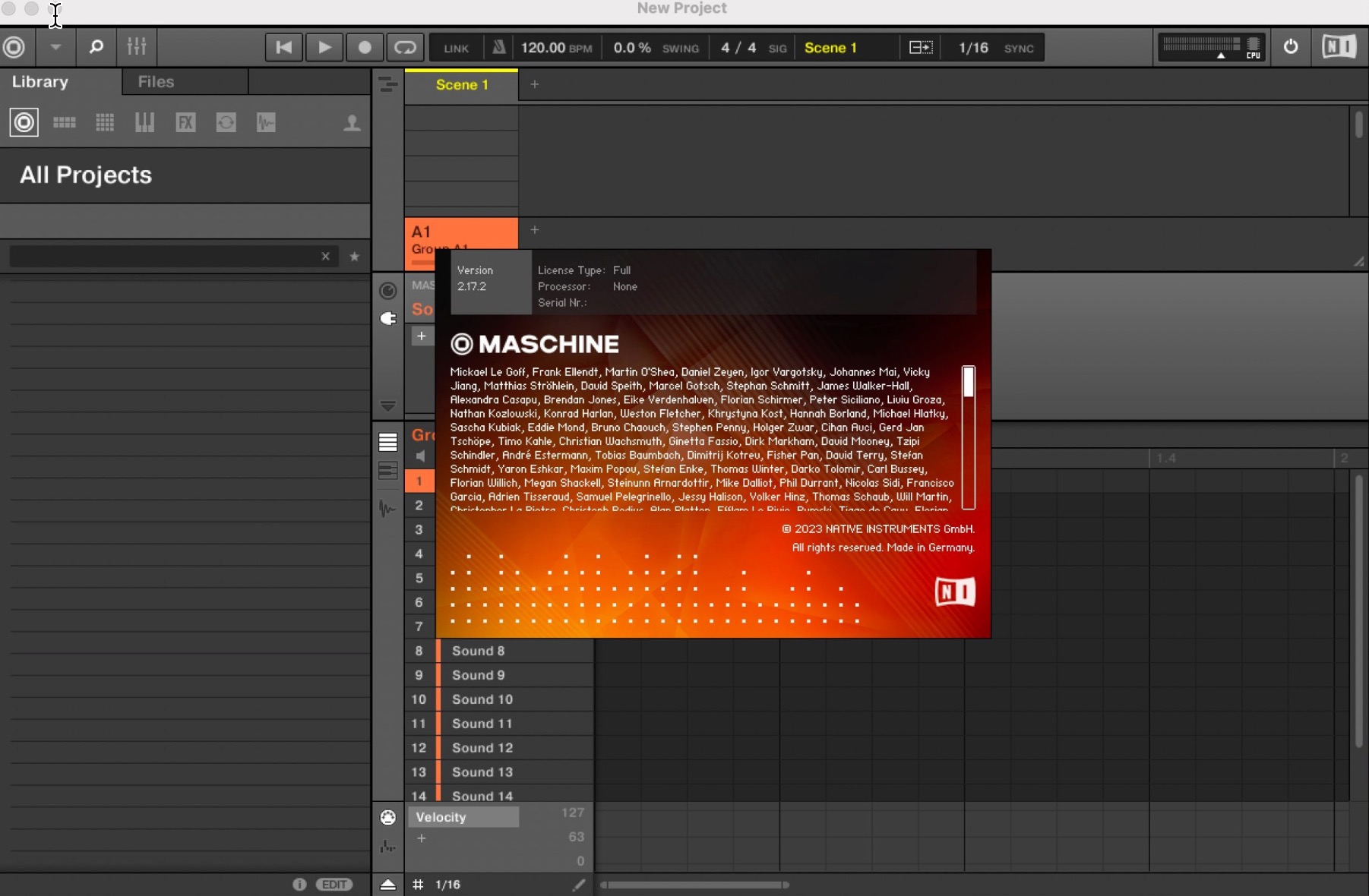Toggle the metronome icon
This screenshot has height=896, width=1369.
[x=498, y=47]
